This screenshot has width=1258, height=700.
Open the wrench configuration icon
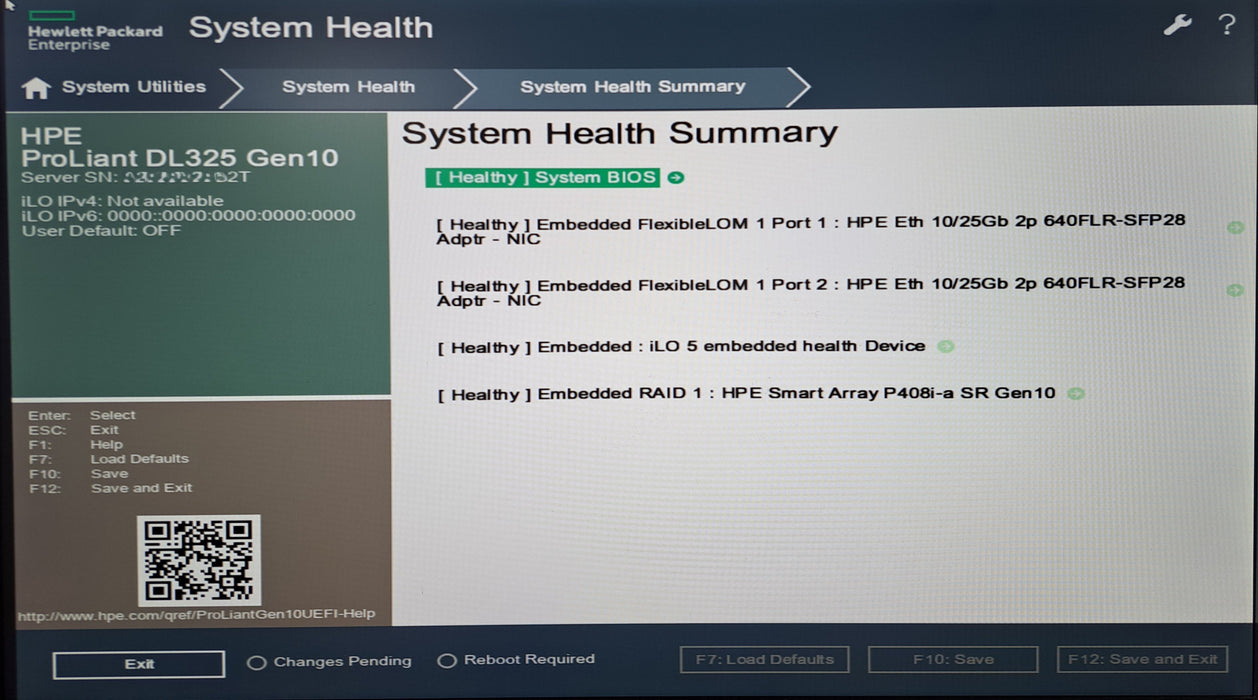point(1177,26)
